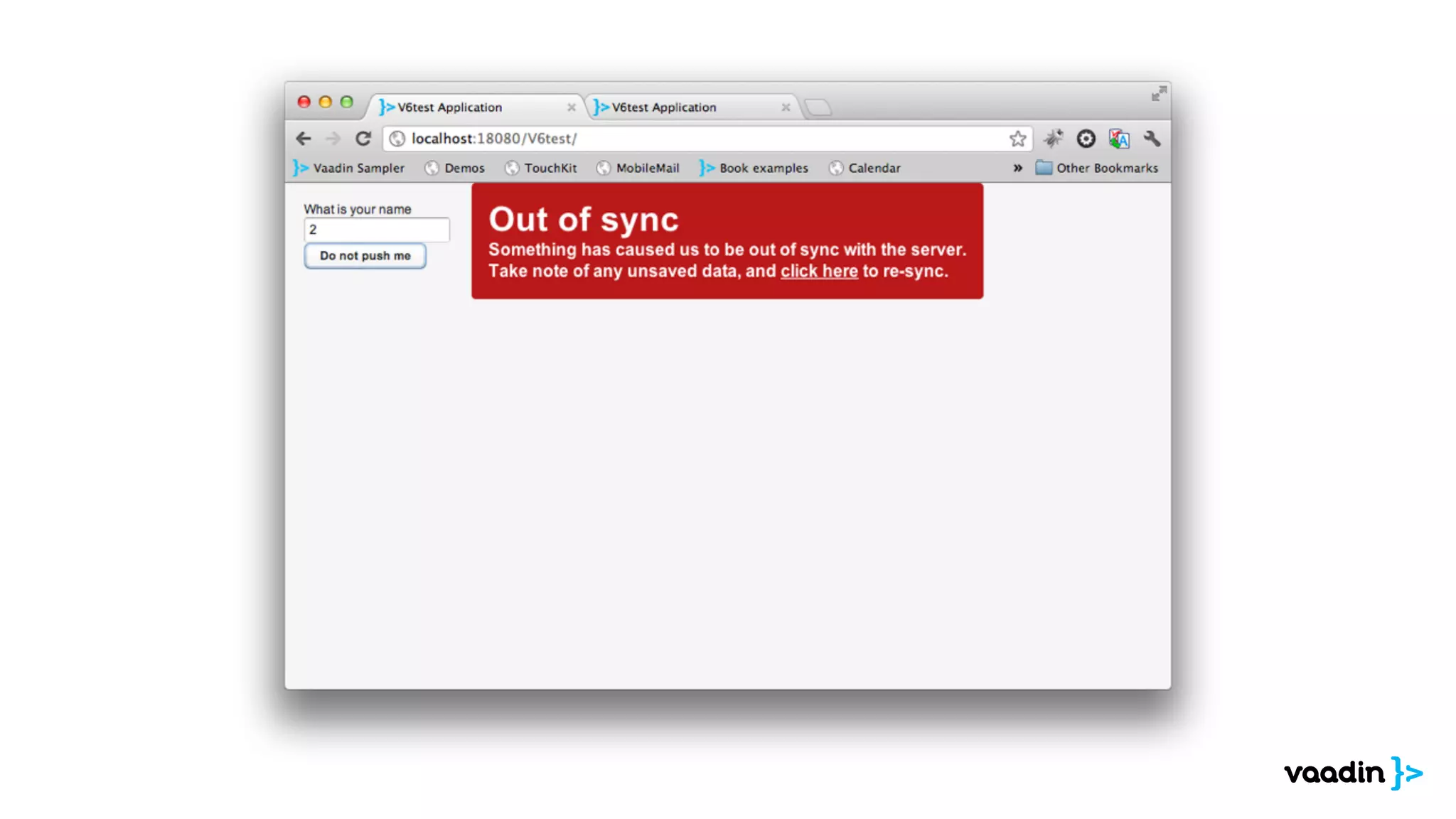Image resolution: width=1456 pixels, height=819 pixels.
Task: Open a new empty tab
Action: [818, 107]
